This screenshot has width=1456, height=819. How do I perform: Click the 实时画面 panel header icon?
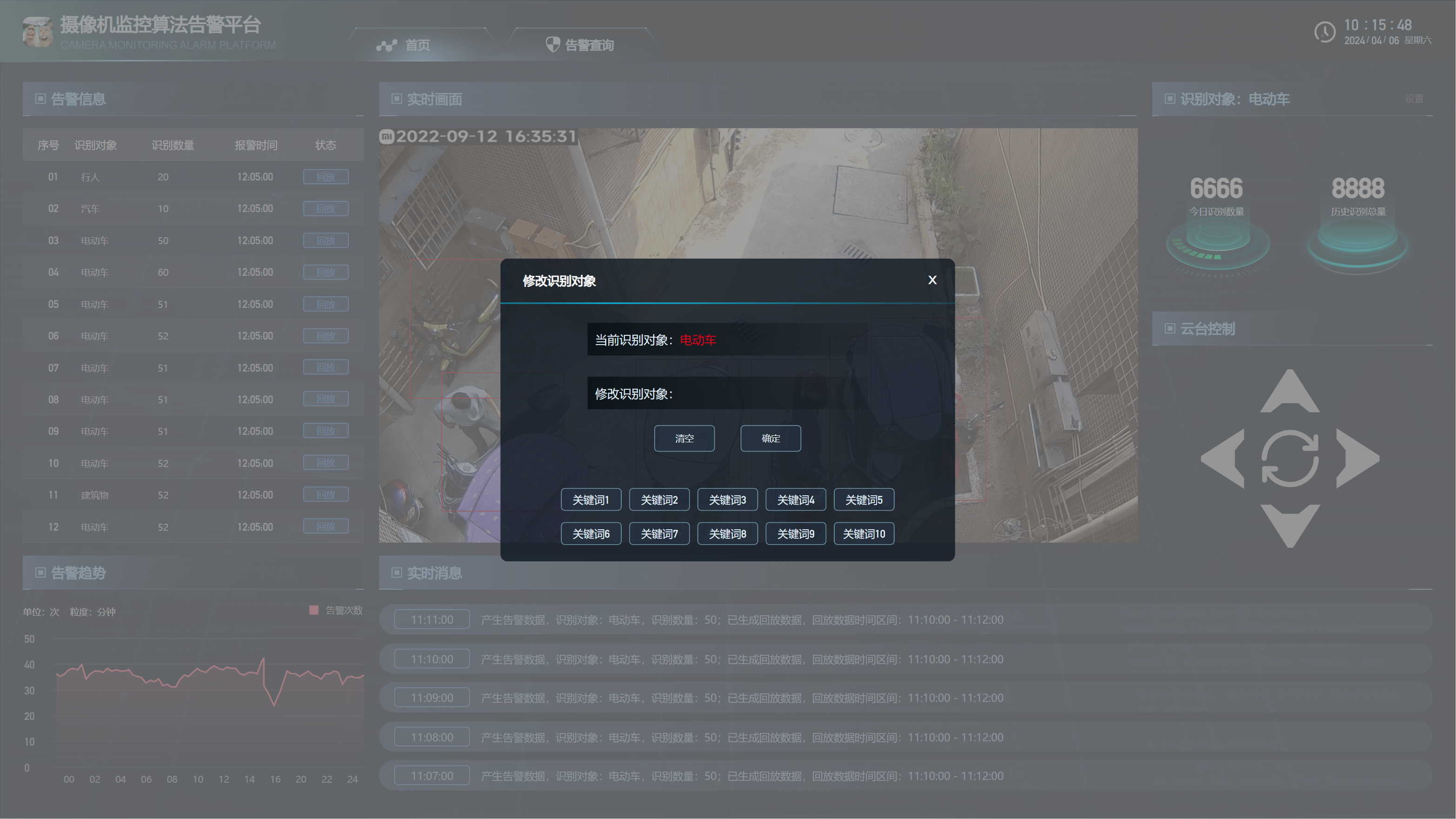[x=396, y=99]
